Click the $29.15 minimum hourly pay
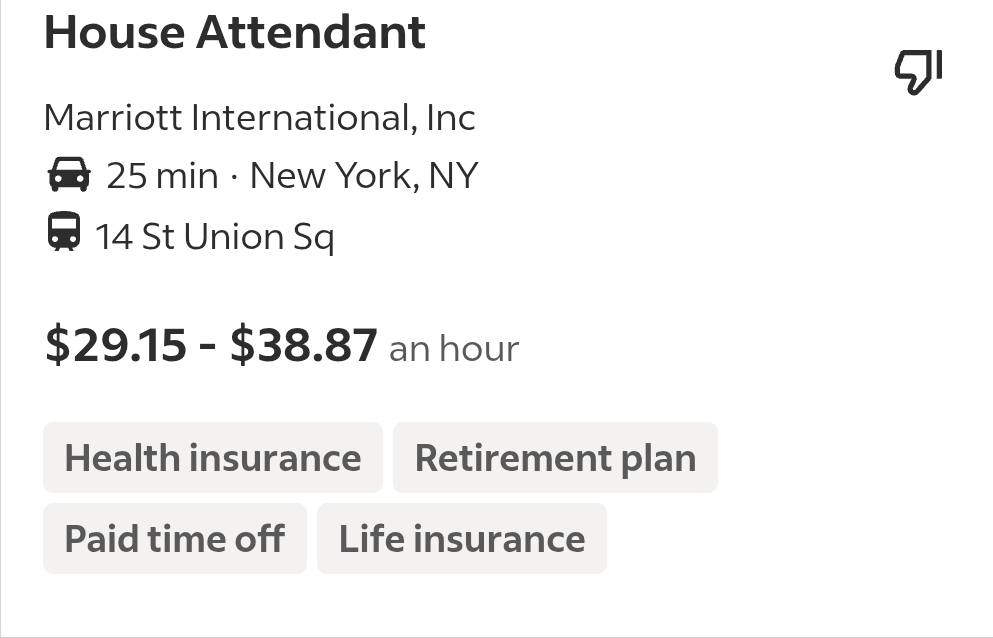This screenshot has width=993, height=638. coord(116,345)
